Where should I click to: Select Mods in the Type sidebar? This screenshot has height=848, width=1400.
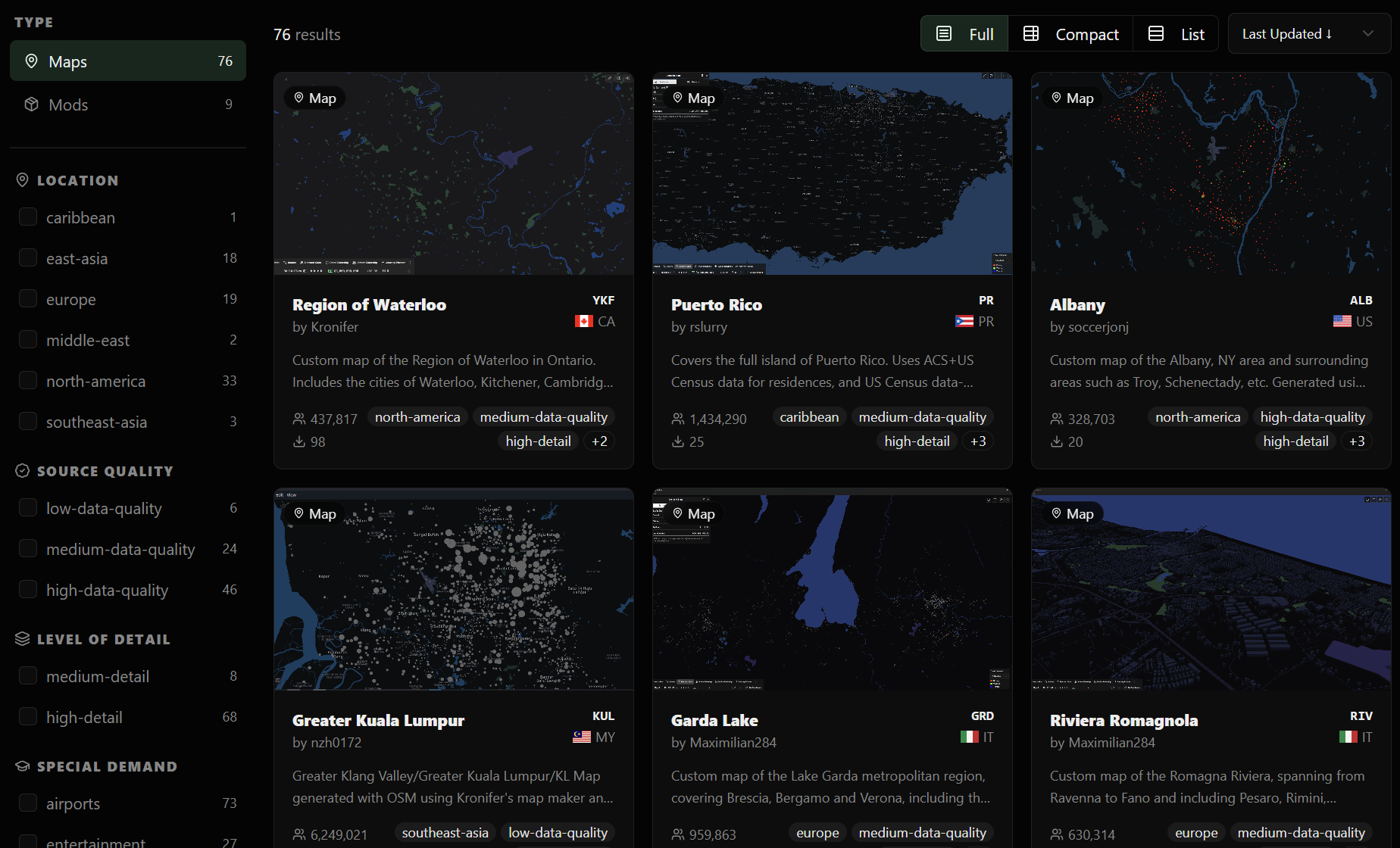[67, 104]
